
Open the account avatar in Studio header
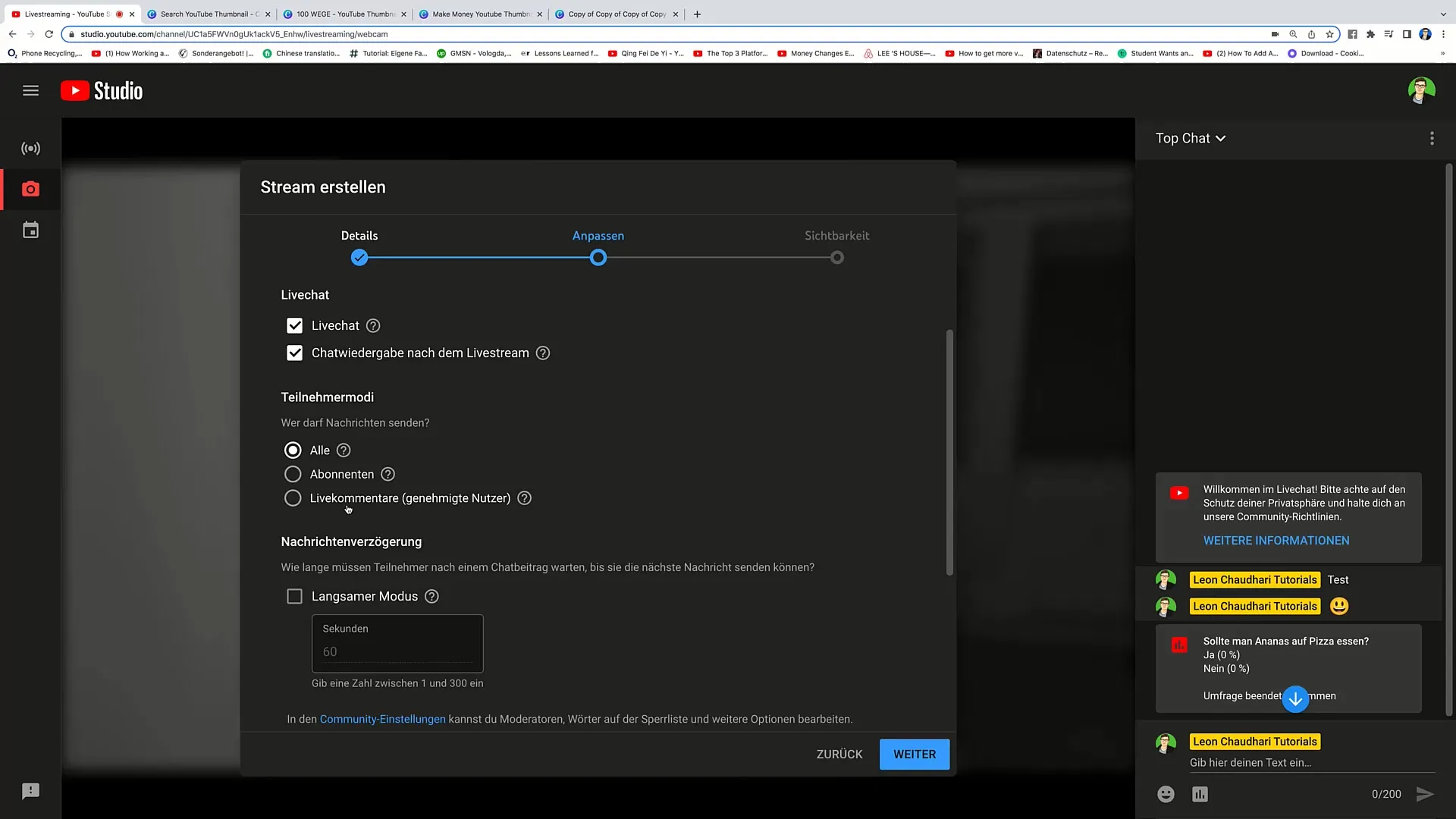1421,90
